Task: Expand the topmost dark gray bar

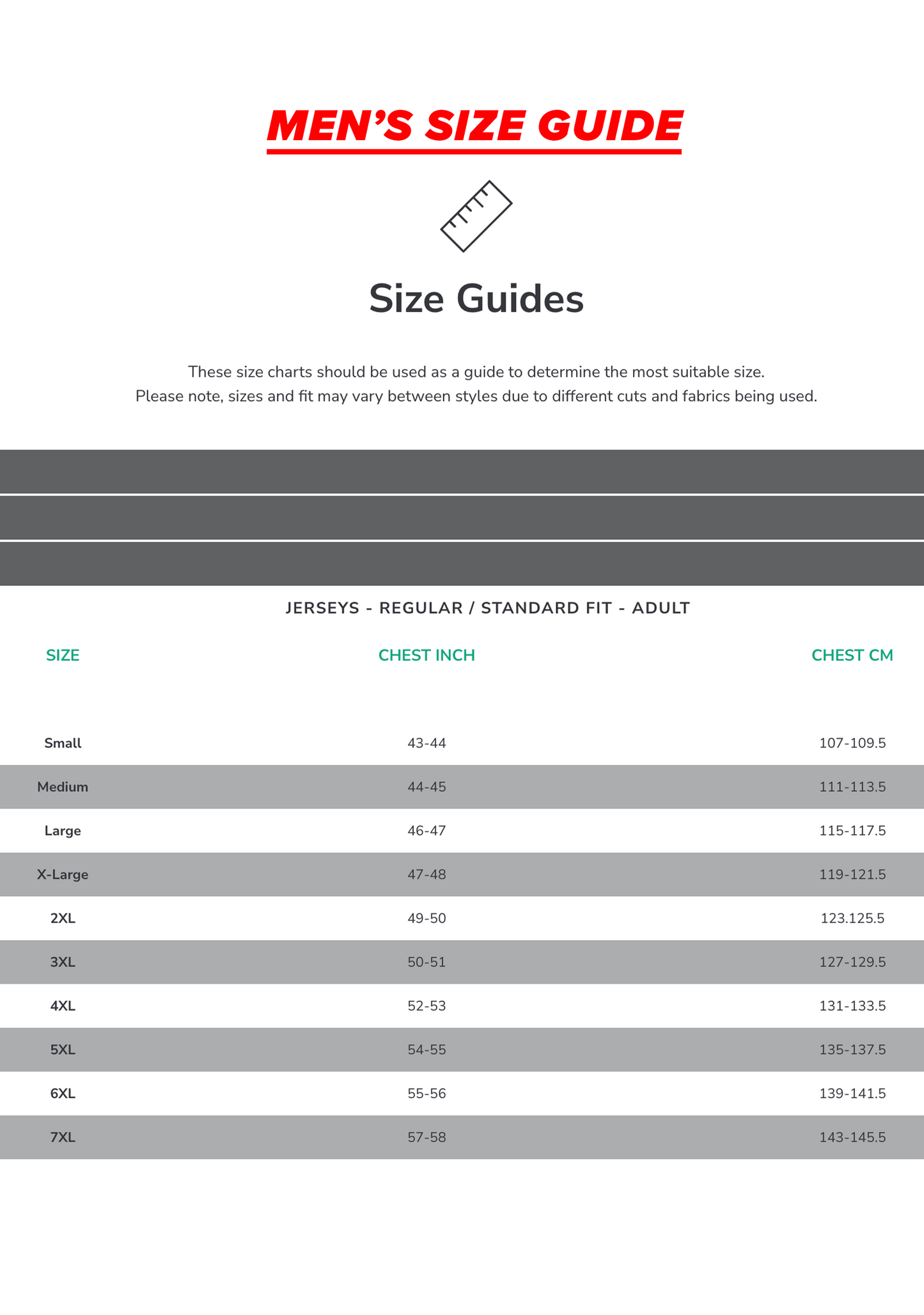Action: 462,471
